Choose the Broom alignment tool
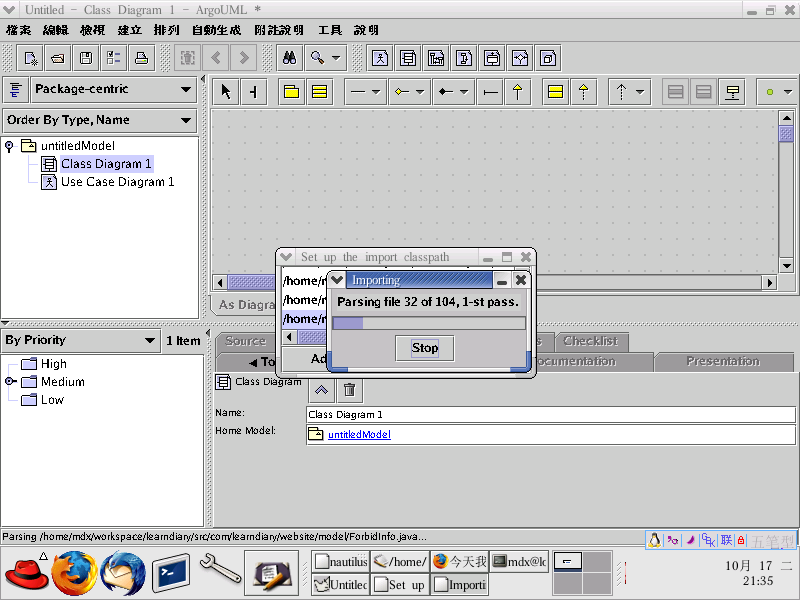The width and height of the screenshot is (800, 600). [x=254, y=92]
